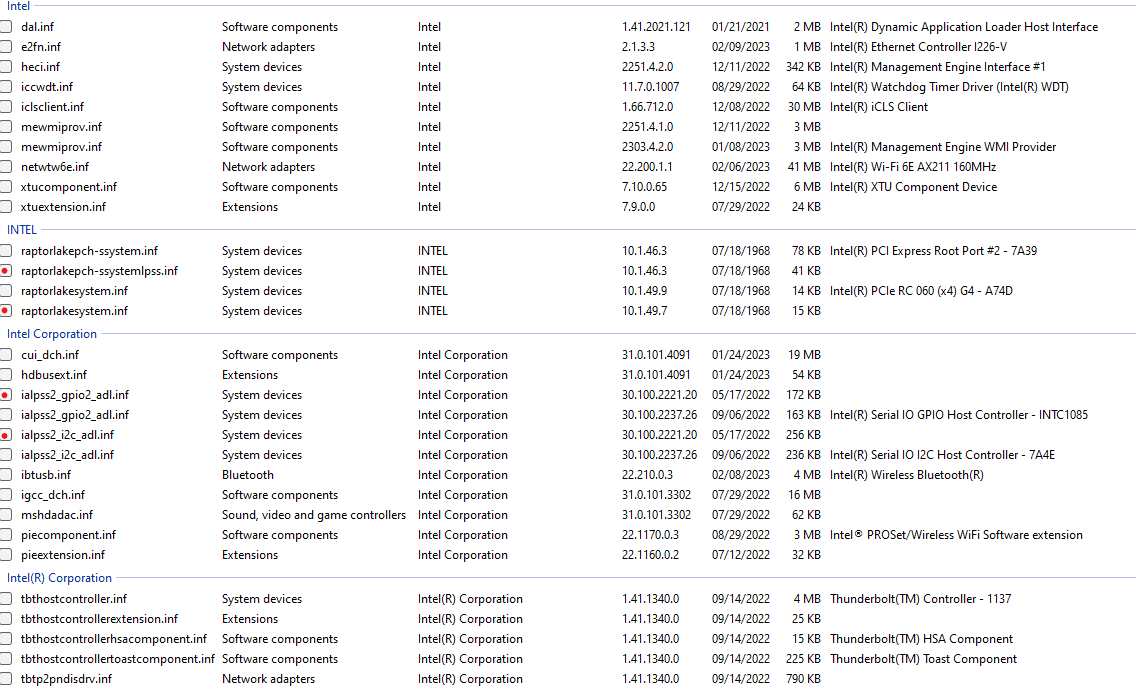Screen dimensions: 1136x695
Task: Click the 790 KB size cell
Action: click(x=803, y=679)
